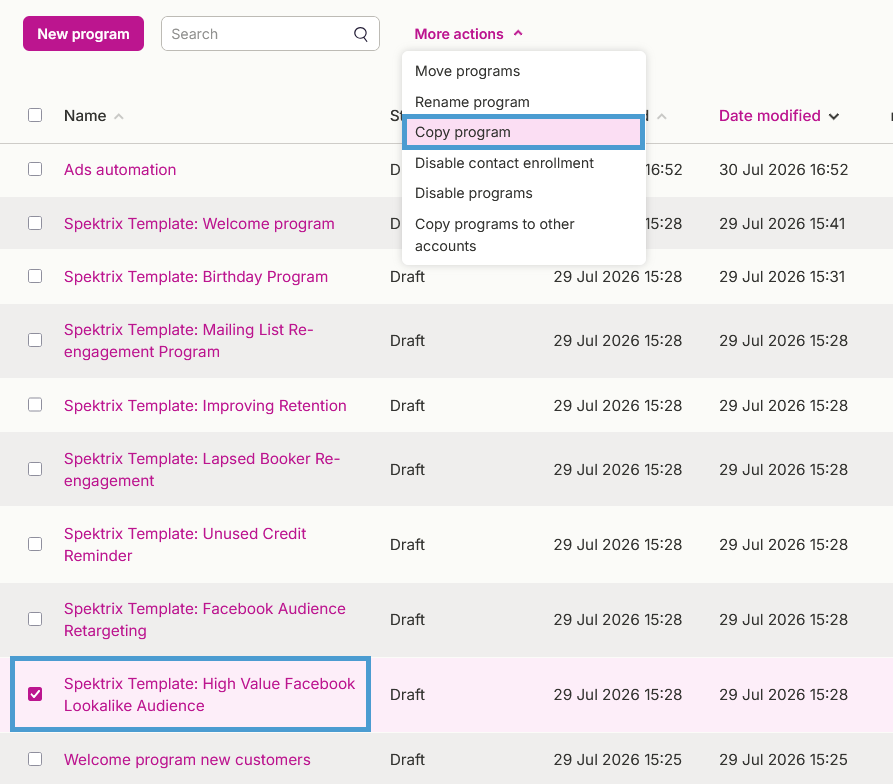893x784 pixels.
Task: Check the Ads automation row checkbox
Action: point(35,169)
